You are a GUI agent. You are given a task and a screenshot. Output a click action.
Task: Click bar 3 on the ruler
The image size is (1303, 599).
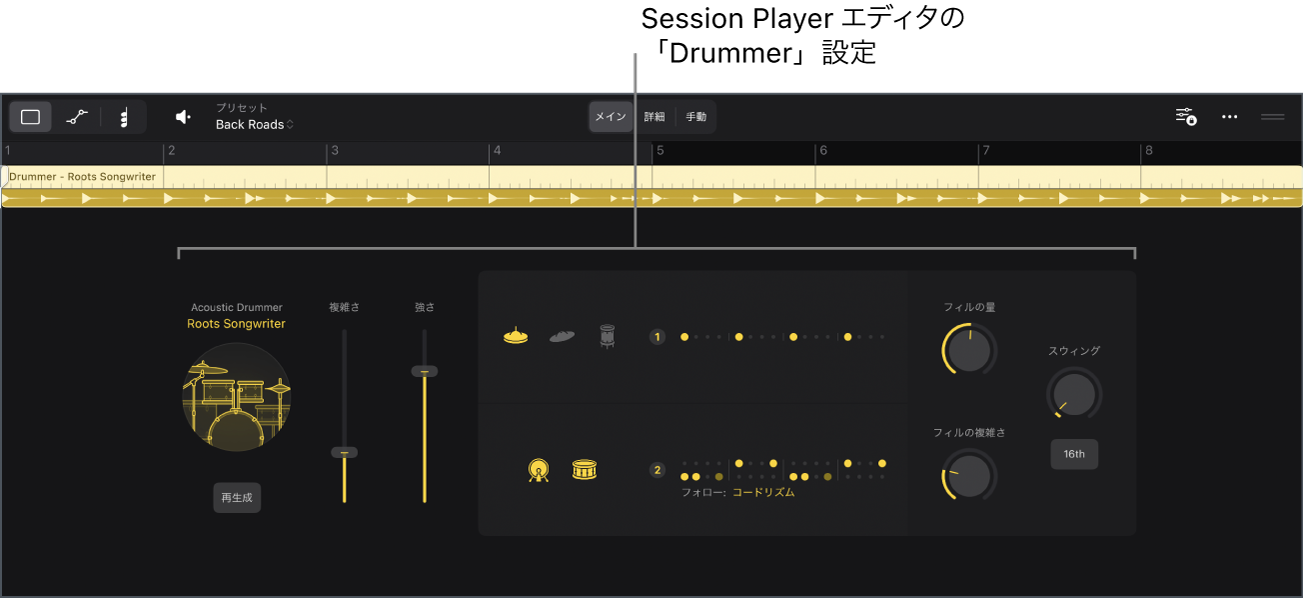tap(335, 151)
